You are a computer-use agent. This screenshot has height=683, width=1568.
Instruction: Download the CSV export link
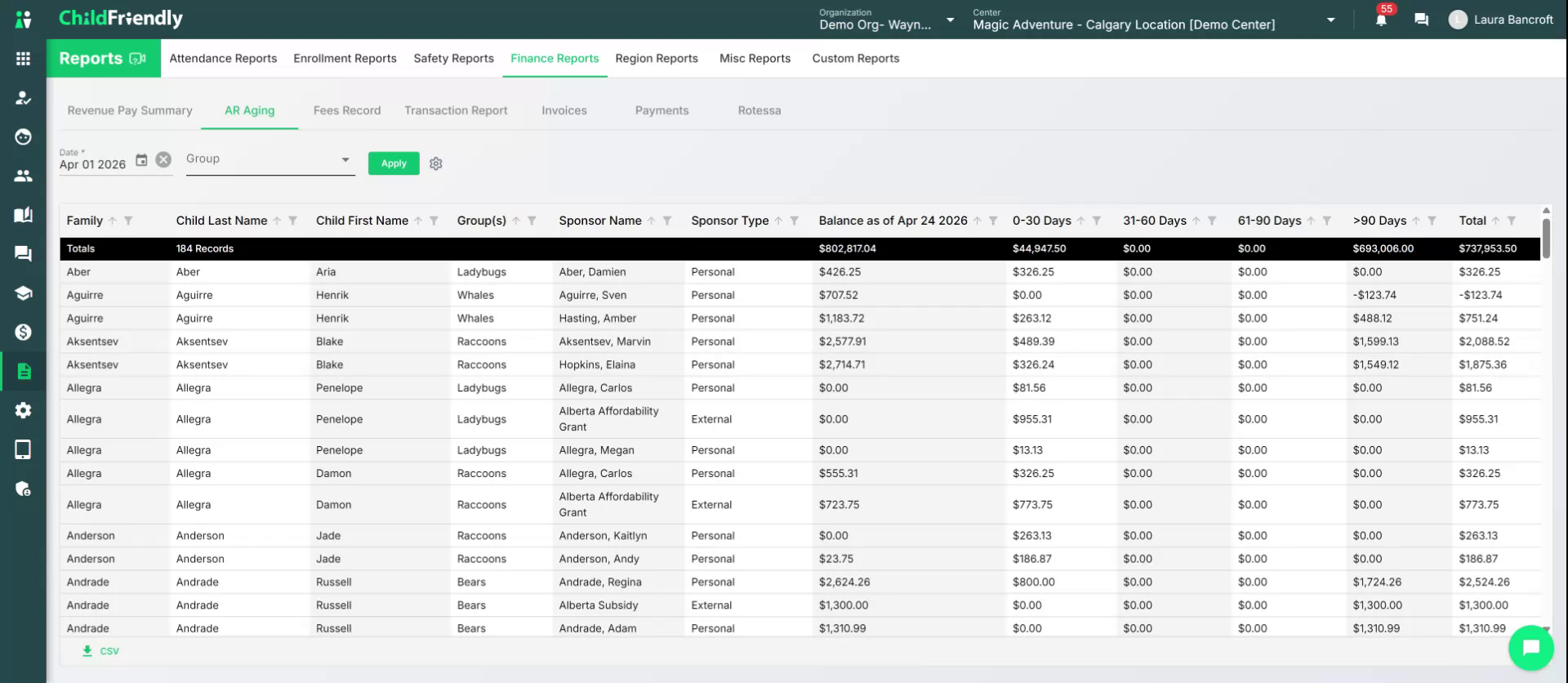[100, 651]
